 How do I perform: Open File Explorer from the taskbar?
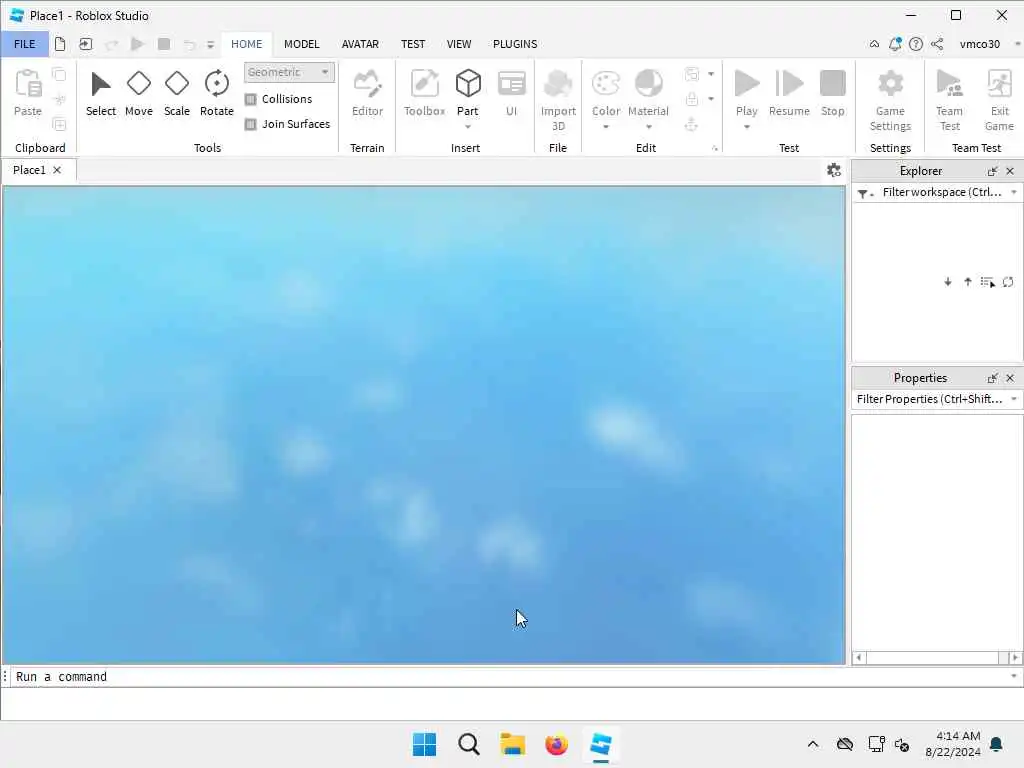[513, 744]
